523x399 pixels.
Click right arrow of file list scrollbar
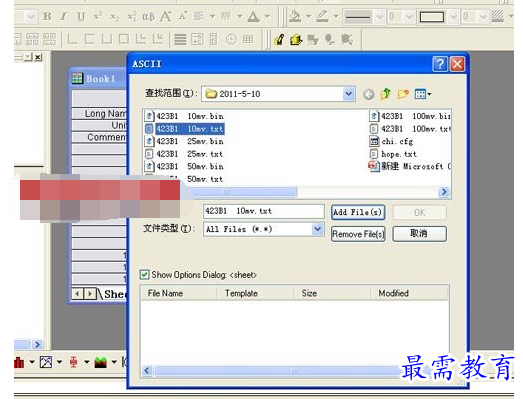(x=444, y=192)
